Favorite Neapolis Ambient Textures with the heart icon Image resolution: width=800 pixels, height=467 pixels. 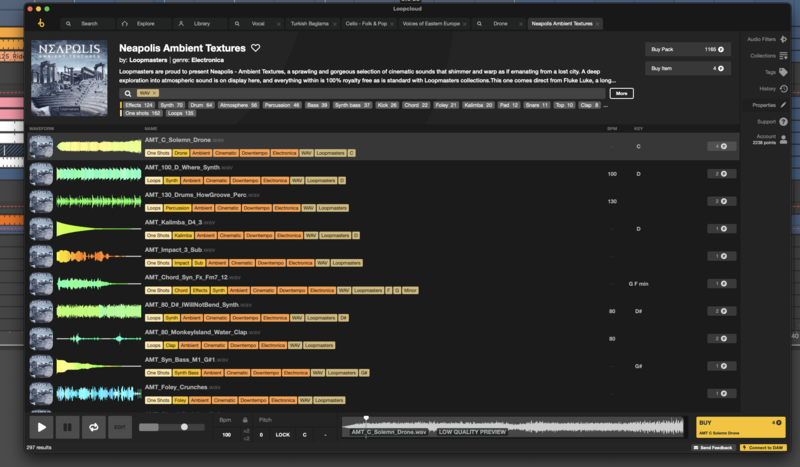click(256, 48)
